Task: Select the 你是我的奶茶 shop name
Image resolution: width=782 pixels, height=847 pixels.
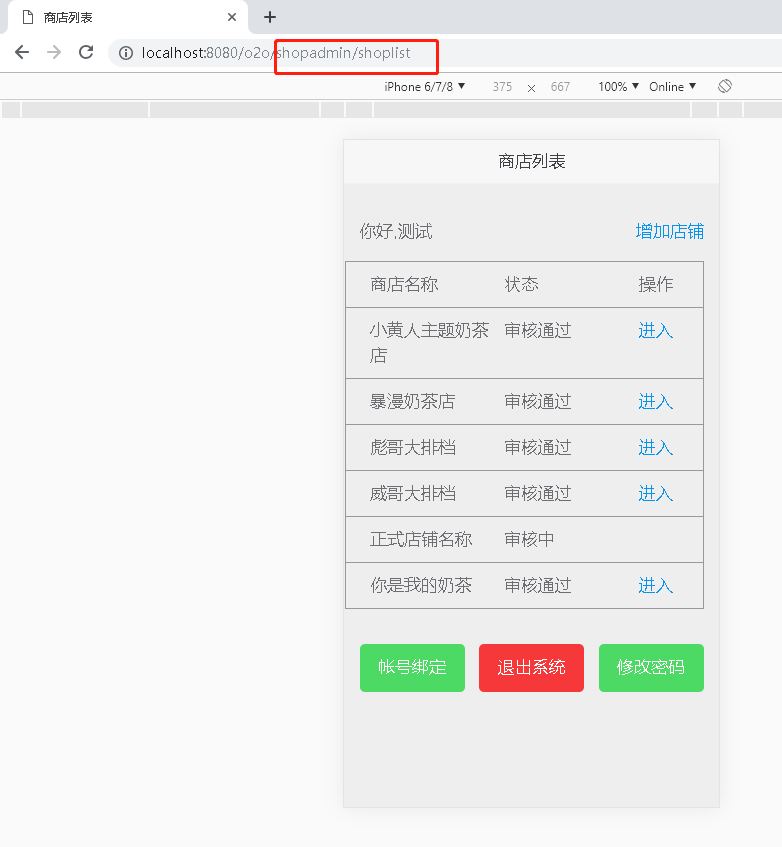Action: pyautogui.click(x=421, y=586)
